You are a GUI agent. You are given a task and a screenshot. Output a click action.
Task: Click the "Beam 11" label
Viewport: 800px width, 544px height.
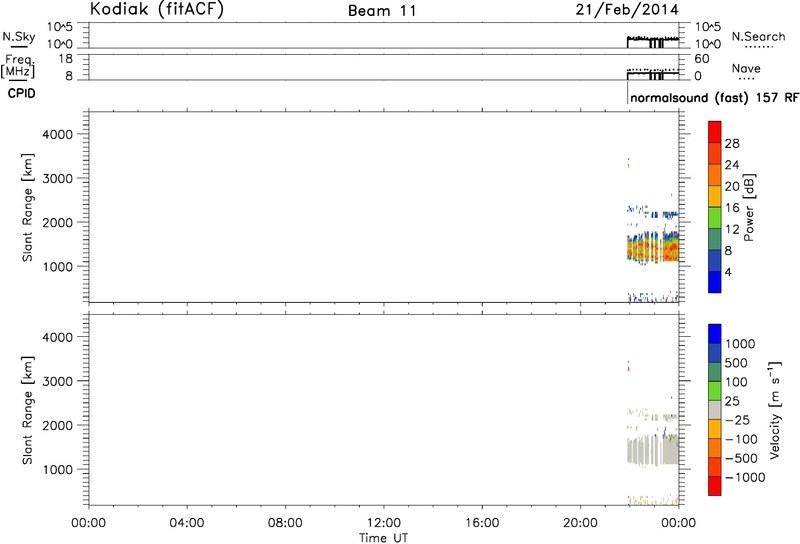tap(382, 11)
